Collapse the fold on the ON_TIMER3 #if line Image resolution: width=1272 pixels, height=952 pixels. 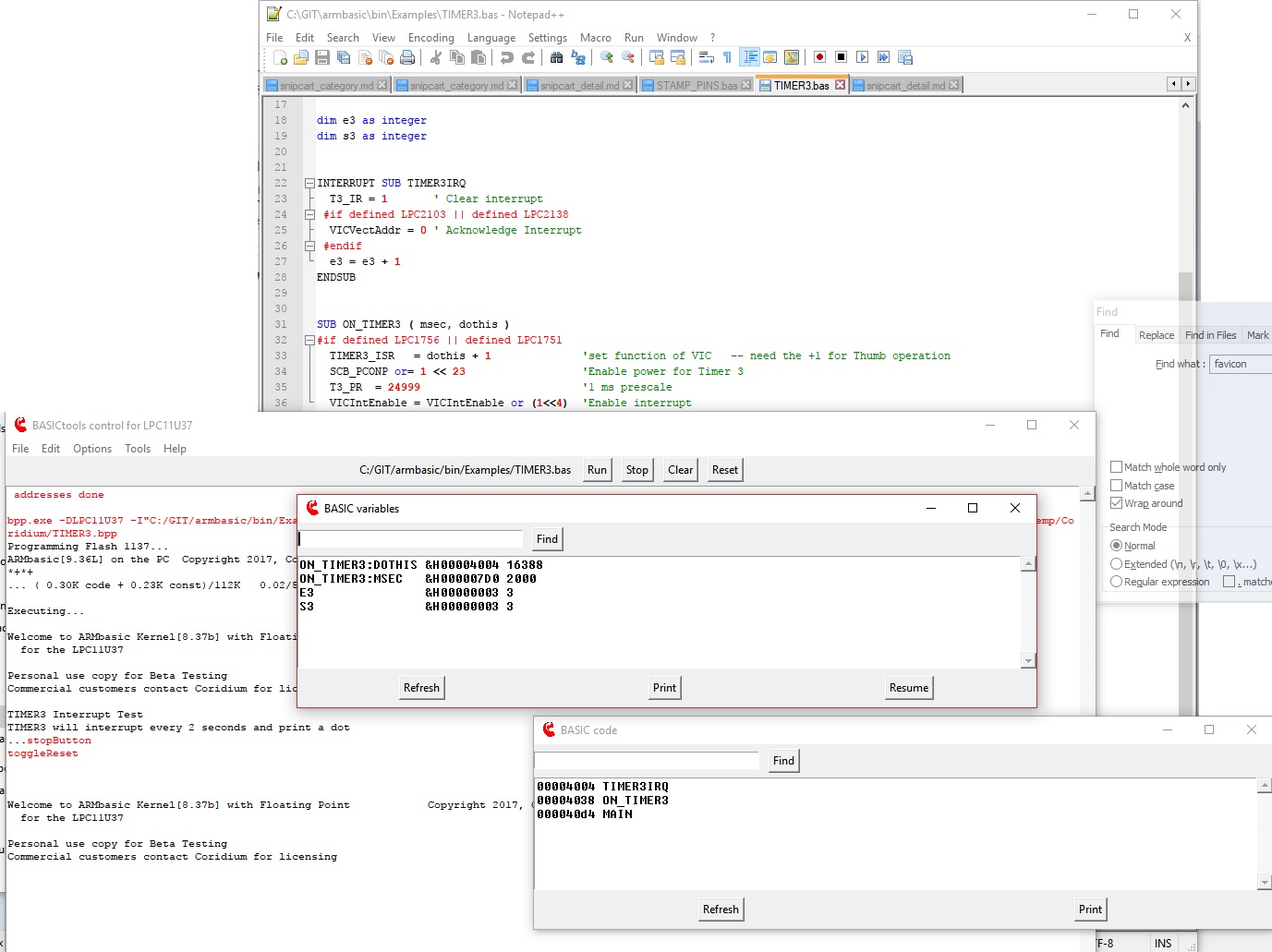[x=309, y=340]
